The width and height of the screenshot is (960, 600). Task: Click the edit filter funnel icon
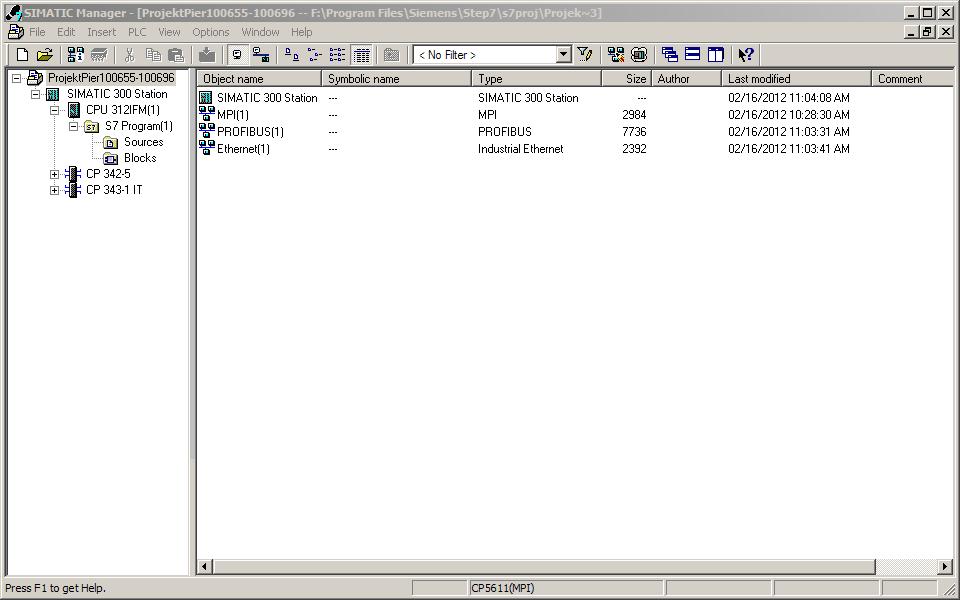click(x=585, y=55)
